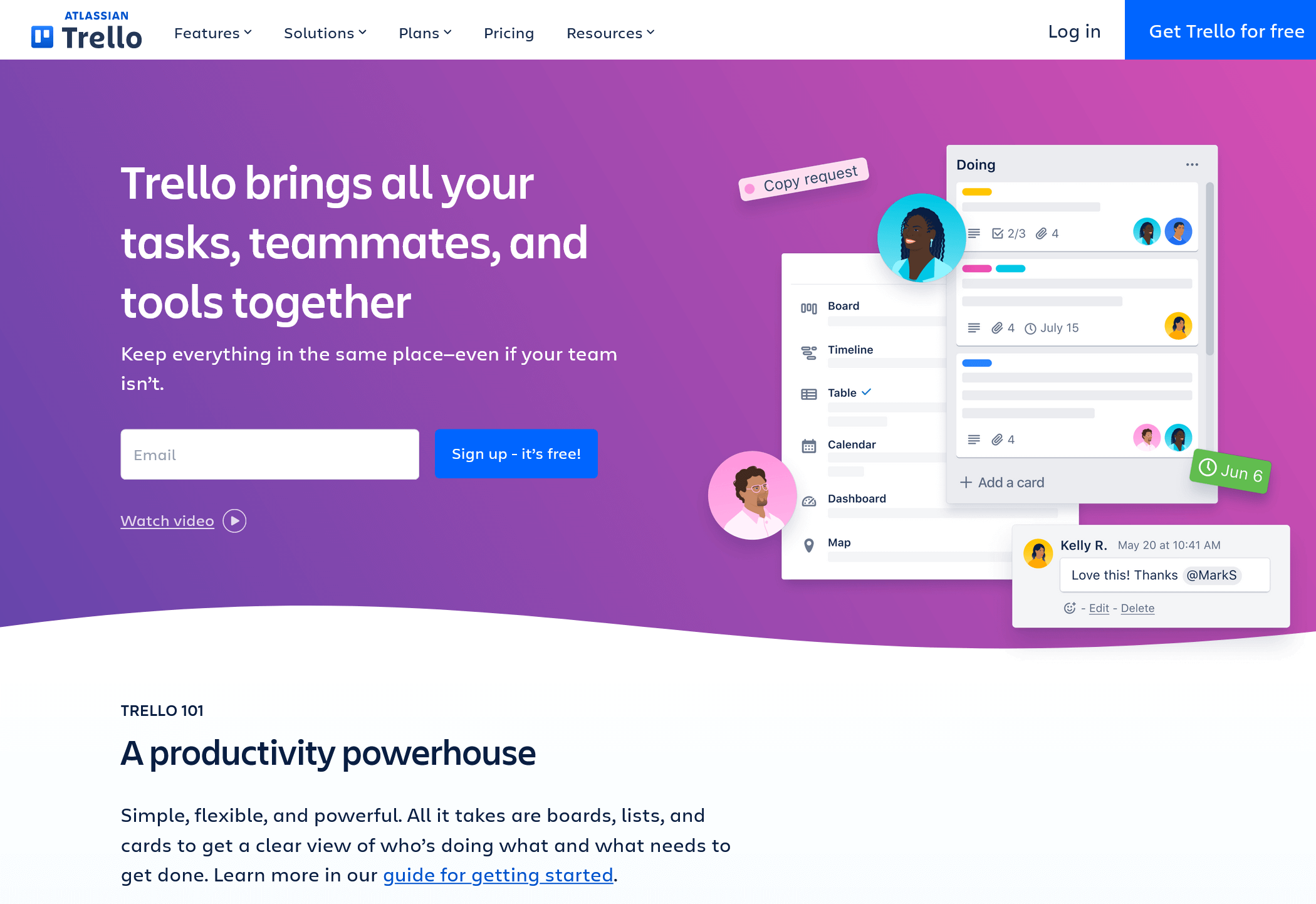
Task: Click the Board view icon
Action: [807, 306]
